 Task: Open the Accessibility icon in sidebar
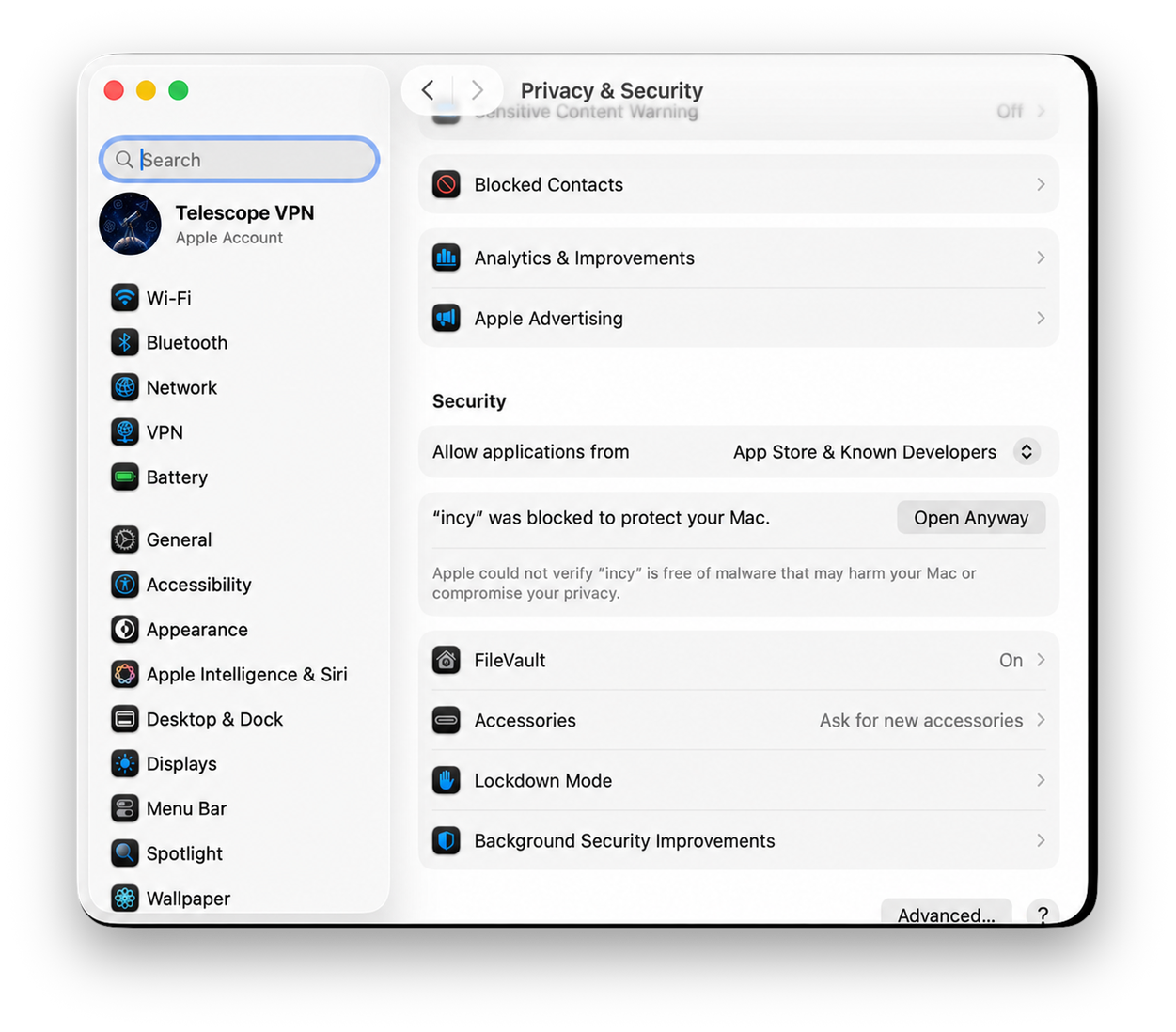[125, 585]
